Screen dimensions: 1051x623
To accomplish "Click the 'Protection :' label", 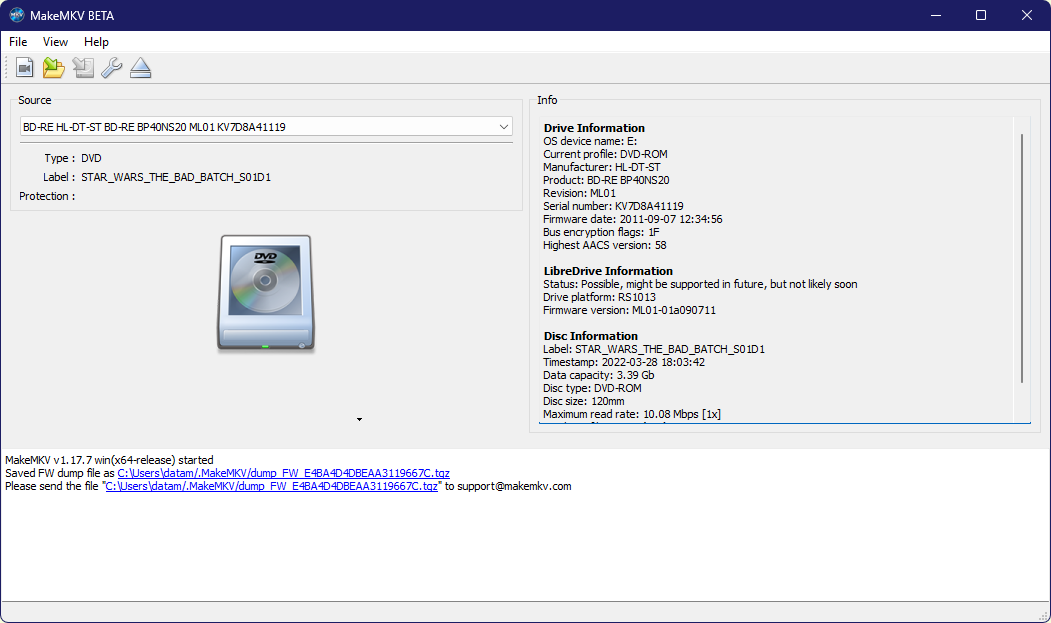I will point(47,196).
